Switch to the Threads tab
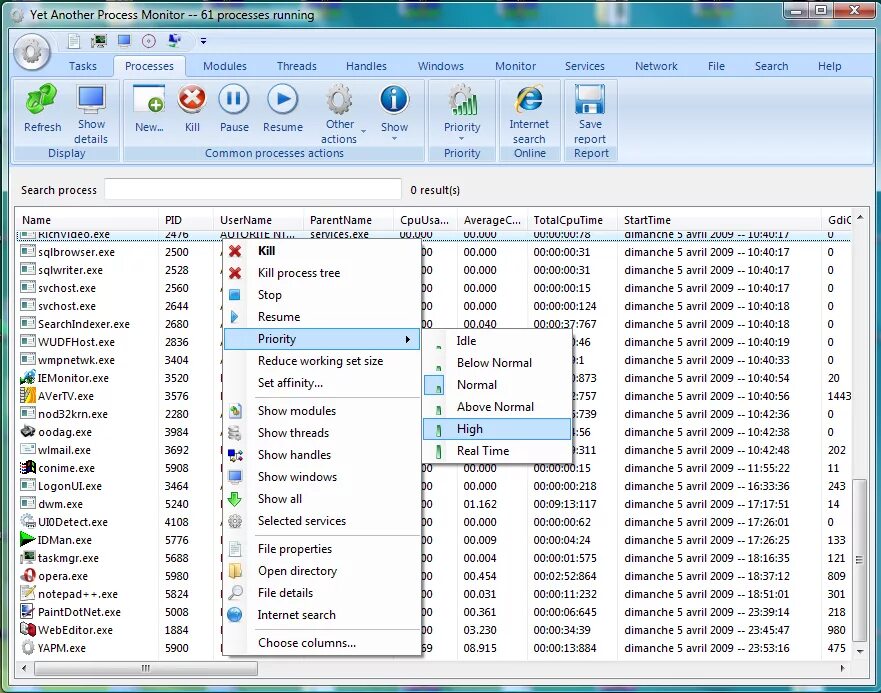881x693 pixels. [x=297, y=66]
